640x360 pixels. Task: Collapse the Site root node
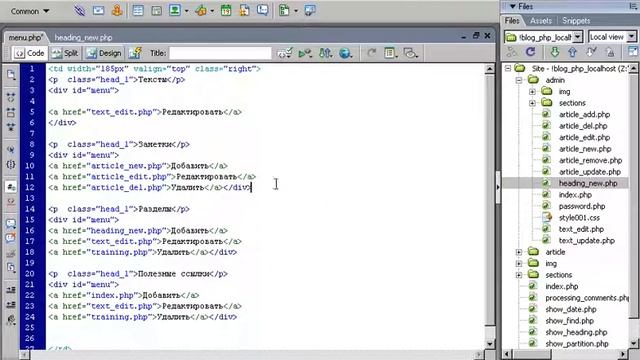click(508, 69)
